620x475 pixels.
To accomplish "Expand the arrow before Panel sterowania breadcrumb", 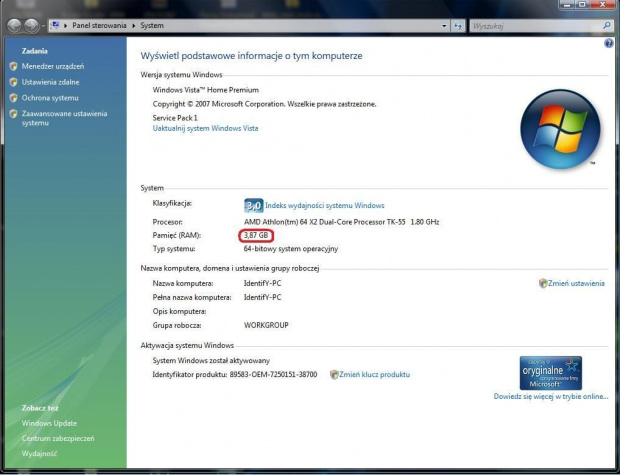I will pos(65,26).
